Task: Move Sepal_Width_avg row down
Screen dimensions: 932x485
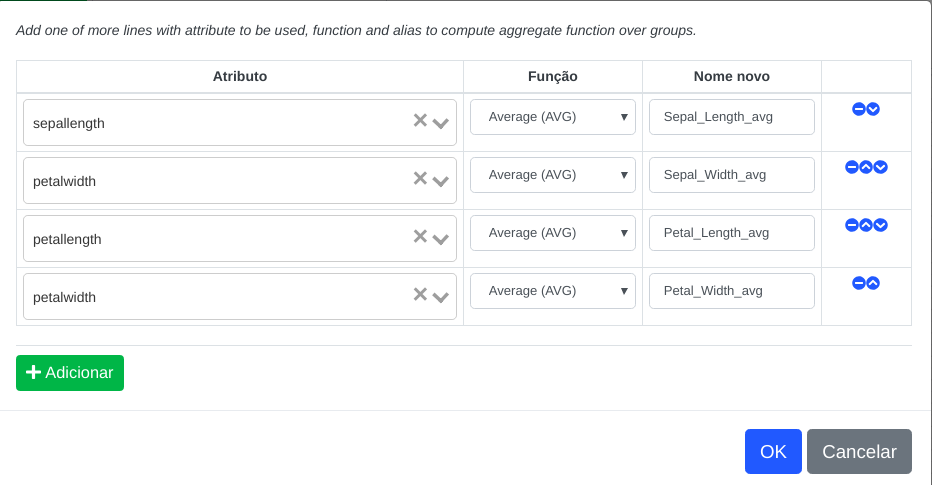Action: pos(881,167)
